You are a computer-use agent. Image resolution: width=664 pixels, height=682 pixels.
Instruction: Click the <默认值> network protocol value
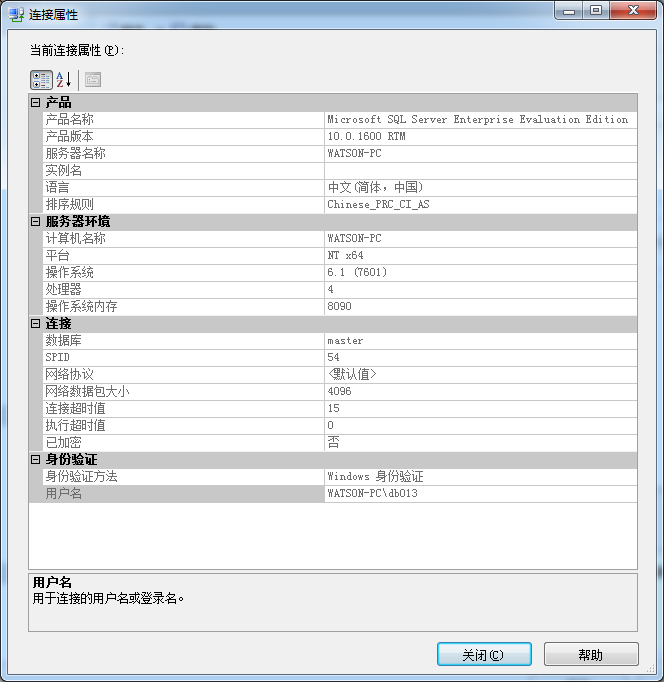tap(352, 374)
